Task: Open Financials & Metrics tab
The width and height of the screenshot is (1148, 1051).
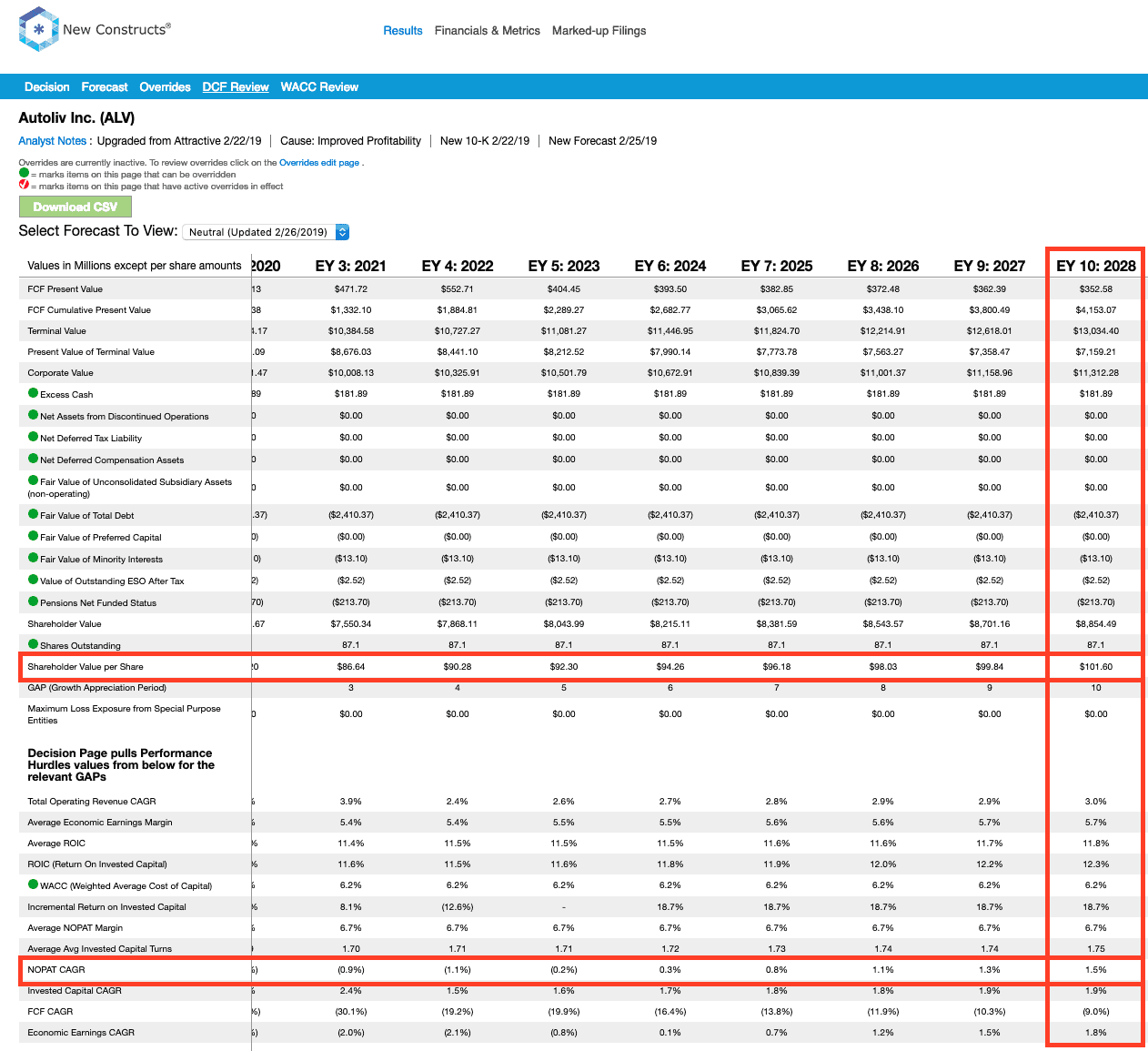Action: point(488,30)
